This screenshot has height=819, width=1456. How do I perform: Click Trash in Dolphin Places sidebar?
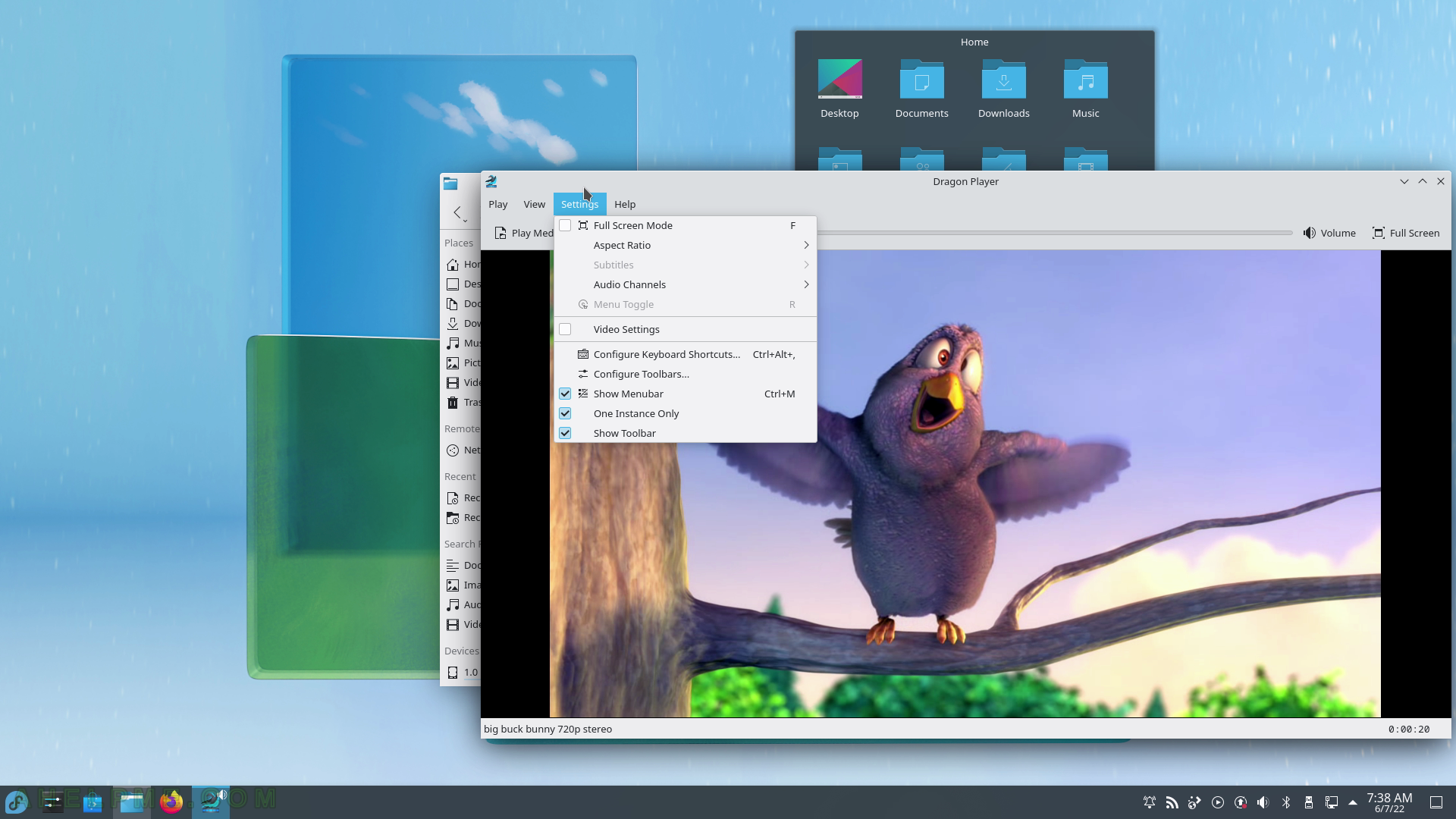463,402
